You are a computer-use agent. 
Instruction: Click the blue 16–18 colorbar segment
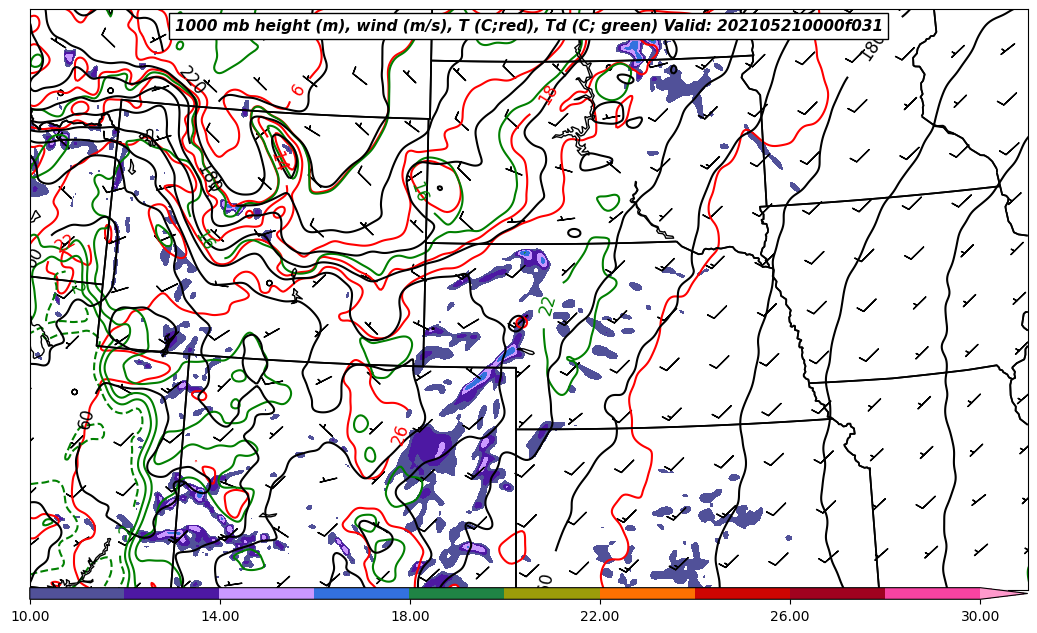362,593
